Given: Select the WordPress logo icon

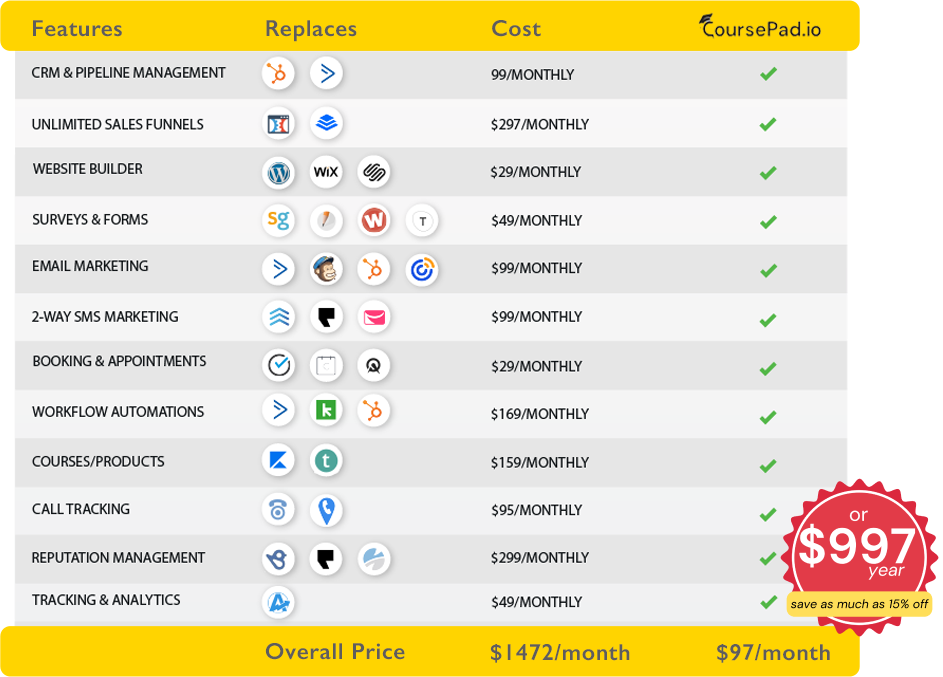Looking at the screenshot, I should (x=278, y=173).
